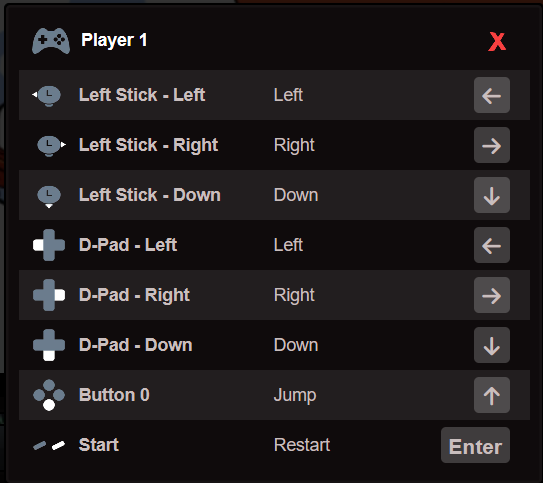Rebind the down arrow key for D-Pad - Down

(492, 345)
